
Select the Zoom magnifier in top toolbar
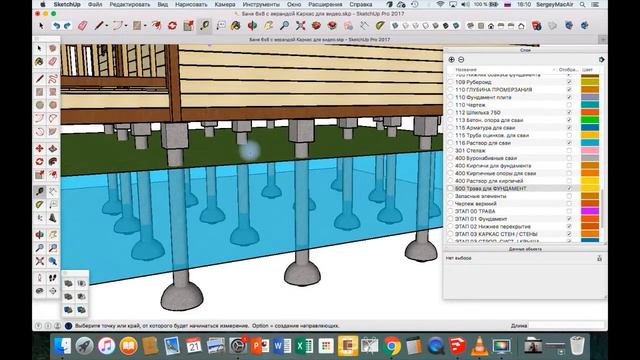coord(284,26)
